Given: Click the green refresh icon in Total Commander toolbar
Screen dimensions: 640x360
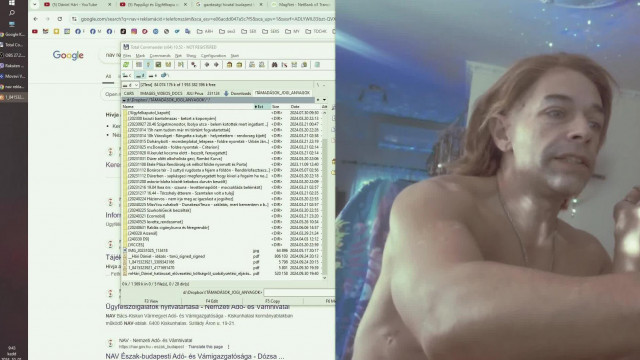Looking at the screenshot, I should pyautogui.click(x=126, y=65).
